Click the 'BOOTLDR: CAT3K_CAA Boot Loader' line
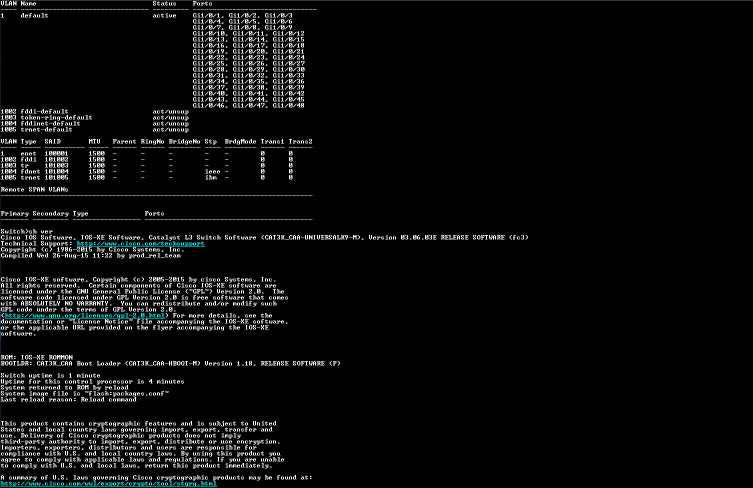 pyautogui.click(x=170, y=364)
